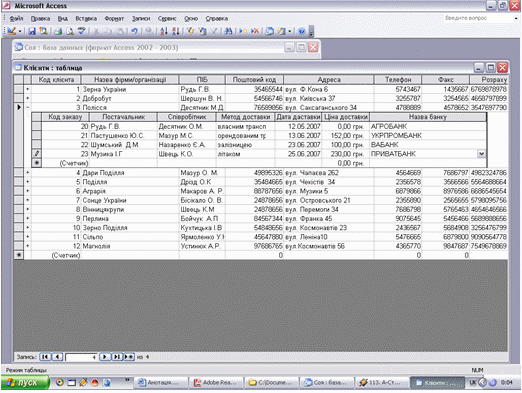Click the Delete Record toolbar icon
This screenshot has width=522, height=393.
pyautogui.click(x=255, y=31)
